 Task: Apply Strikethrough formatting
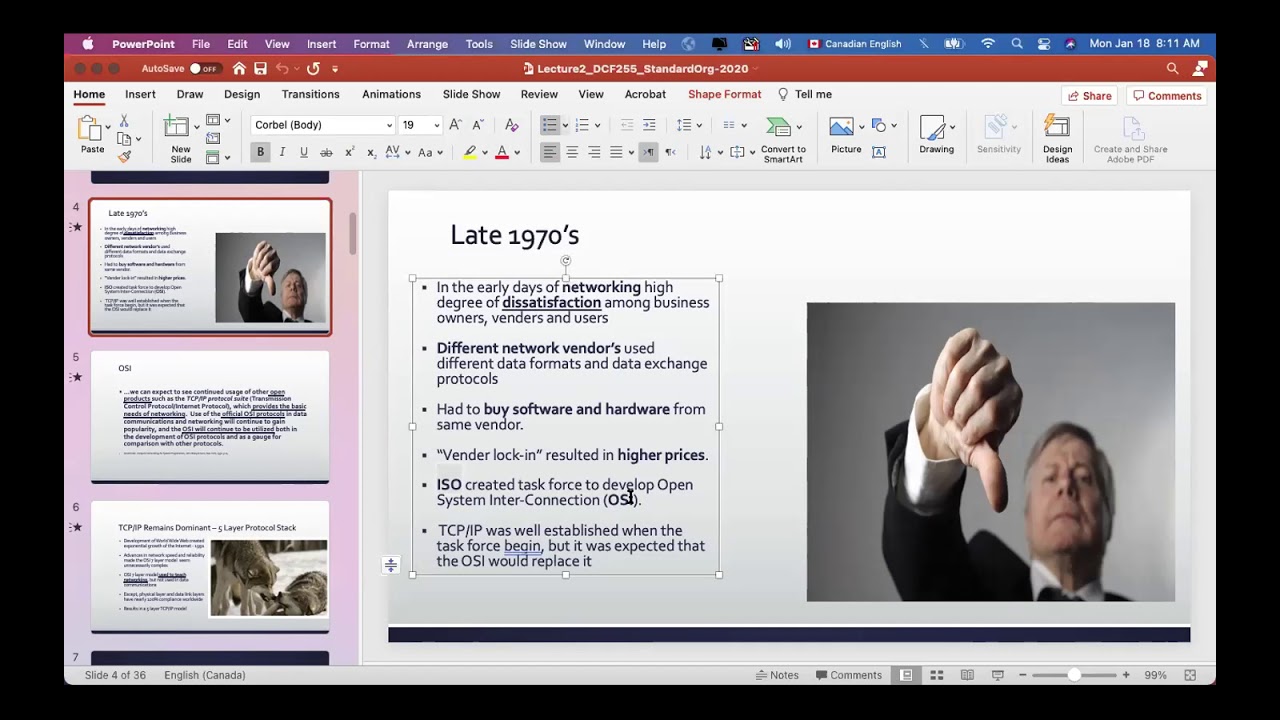326,152
